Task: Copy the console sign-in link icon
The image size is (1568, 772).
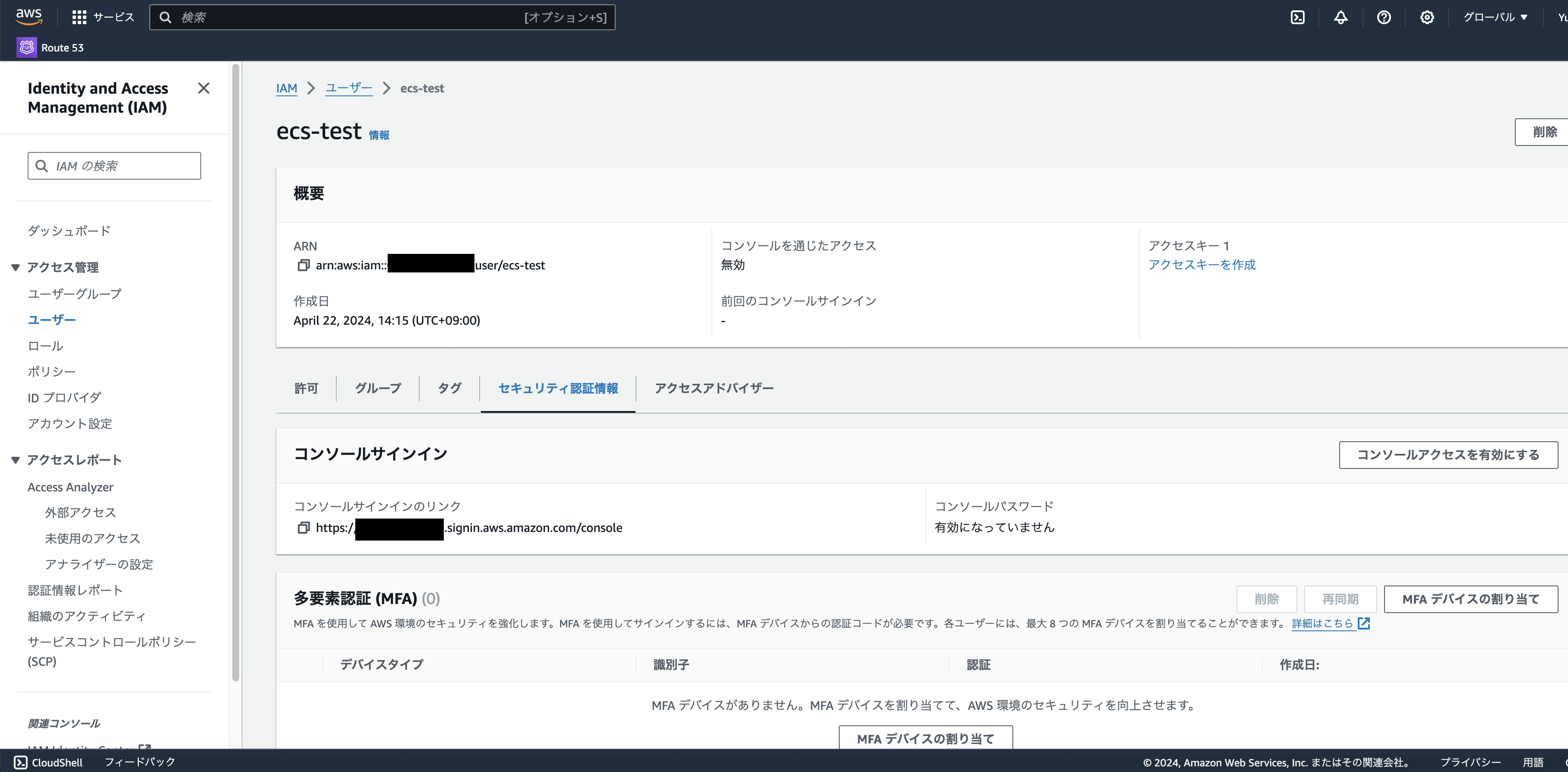Action: point(303,527)
